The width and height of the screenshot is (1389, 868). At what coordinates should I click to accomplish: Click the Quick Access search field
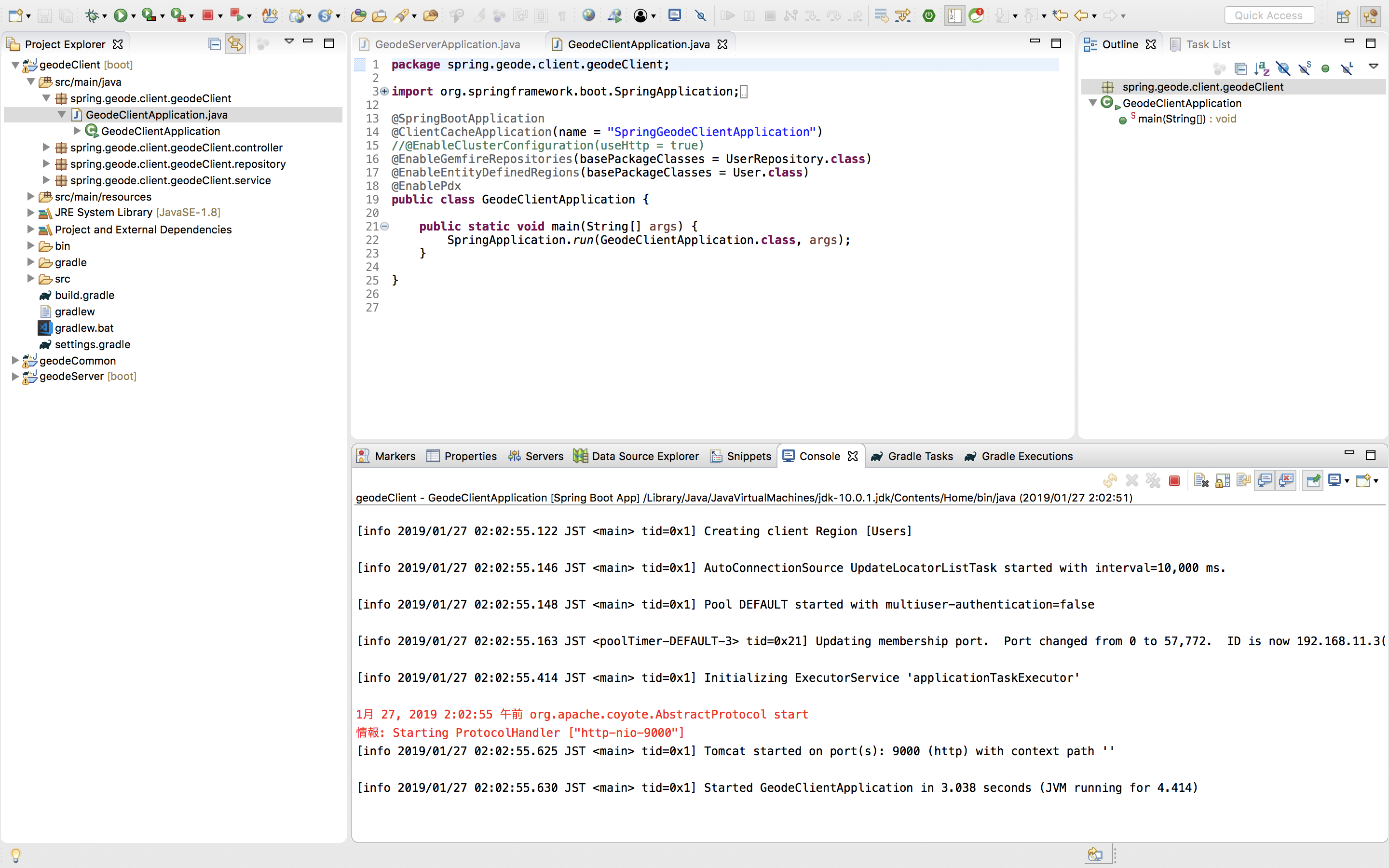point(1268,15)
